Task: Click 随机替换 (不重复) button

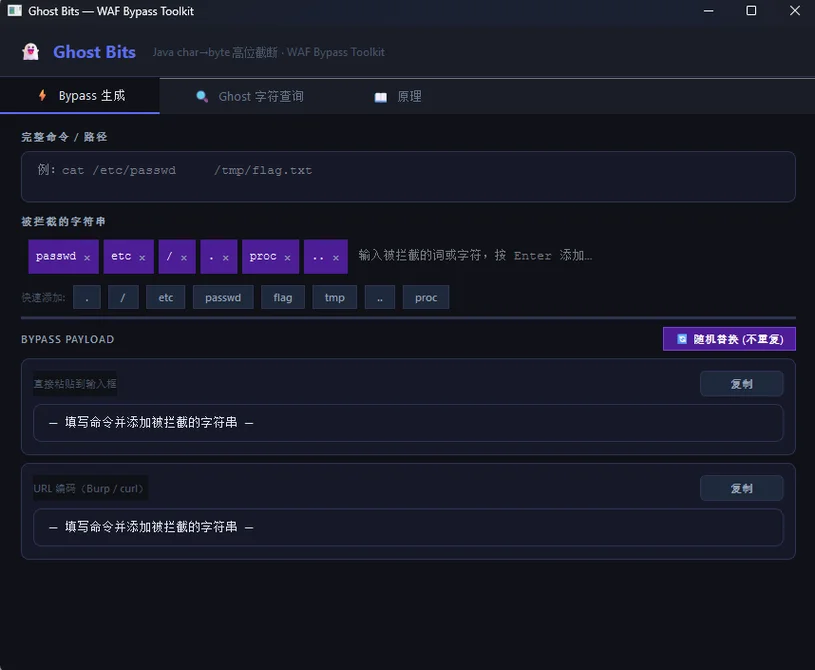Action: 729,339
